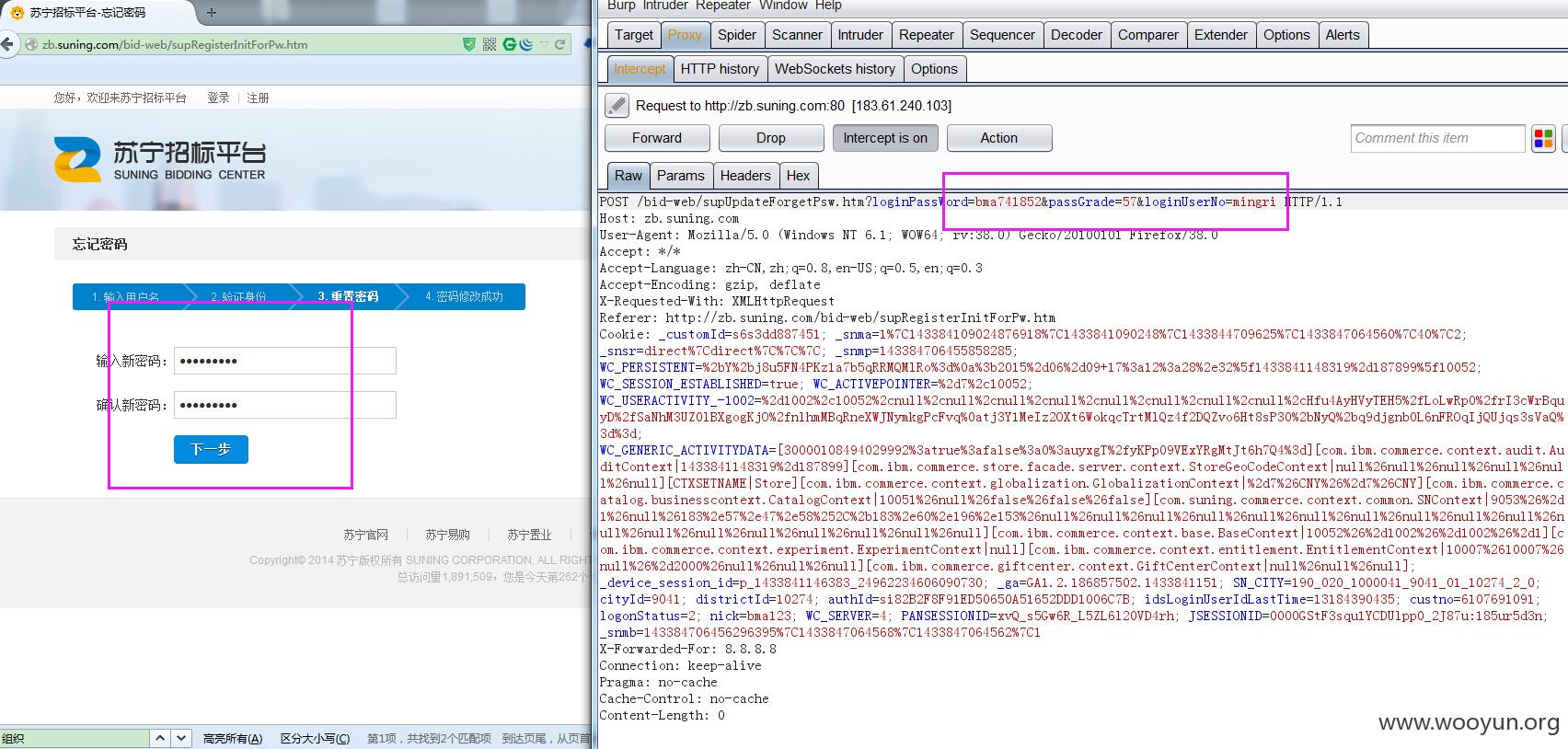
Task: Switch to the Alerts tab
Action: [1343, 35]
